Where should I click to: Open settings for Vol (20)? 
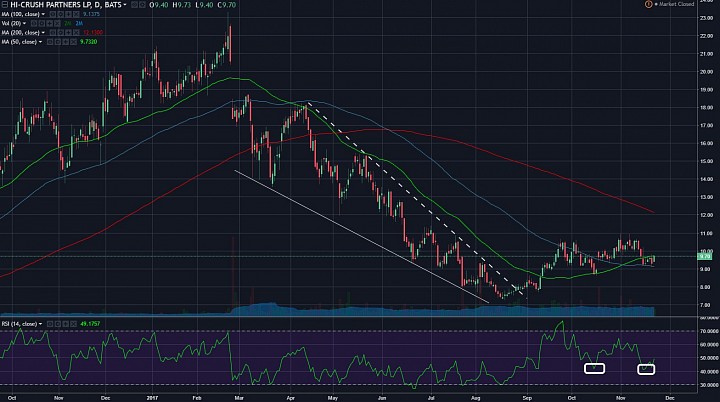(41, 23)
